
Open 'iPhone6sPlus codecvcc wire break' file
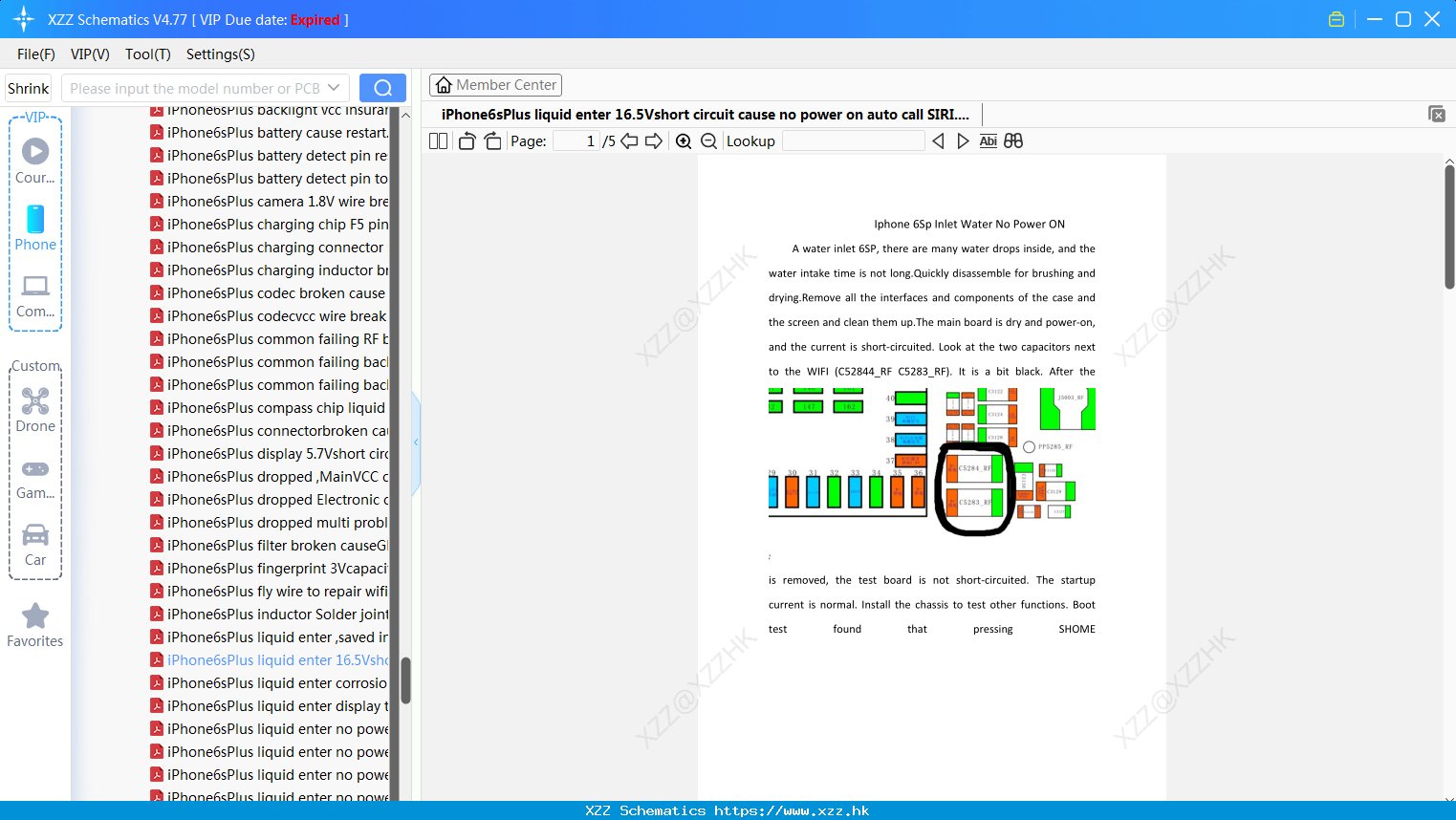pos(269,316)
